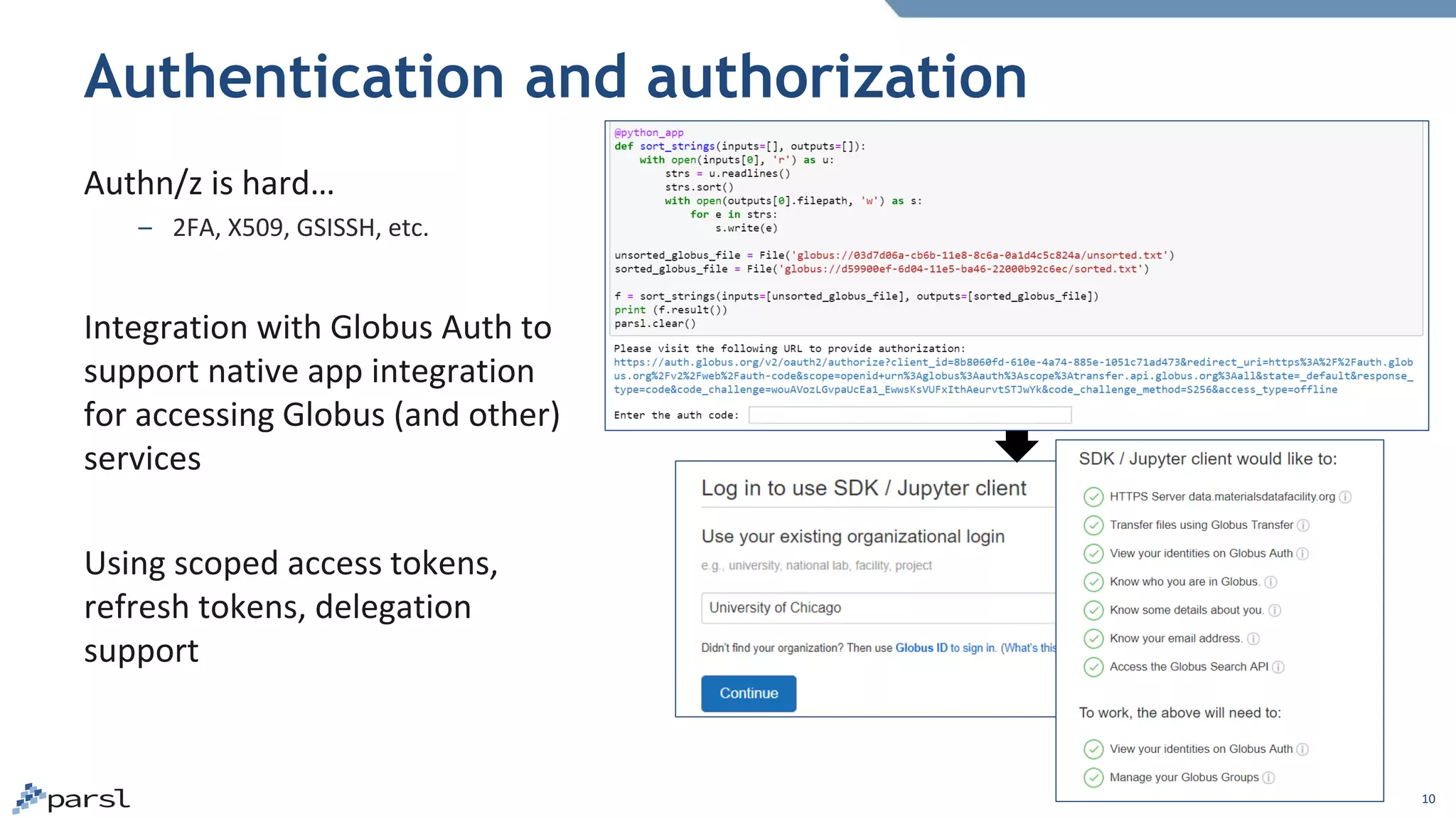Click the 'To work, the above will need to:' text

point(1180,713)
